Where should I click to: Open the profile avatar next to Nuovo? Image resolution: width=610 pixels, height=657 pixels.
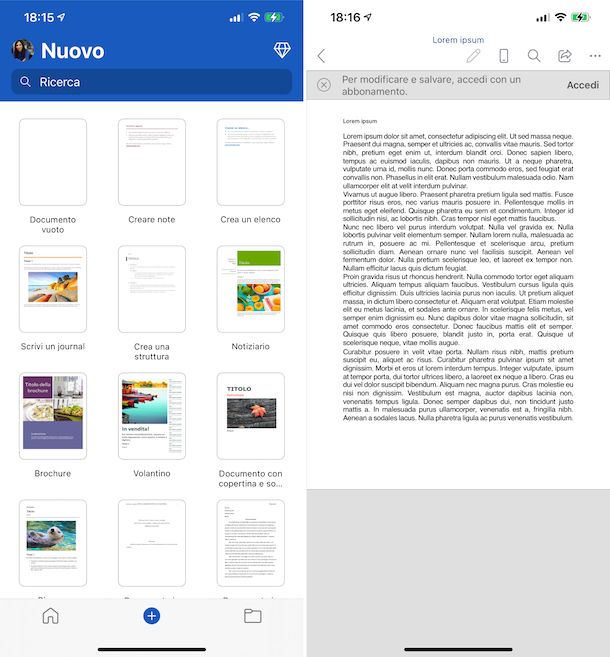click(23, 50)
